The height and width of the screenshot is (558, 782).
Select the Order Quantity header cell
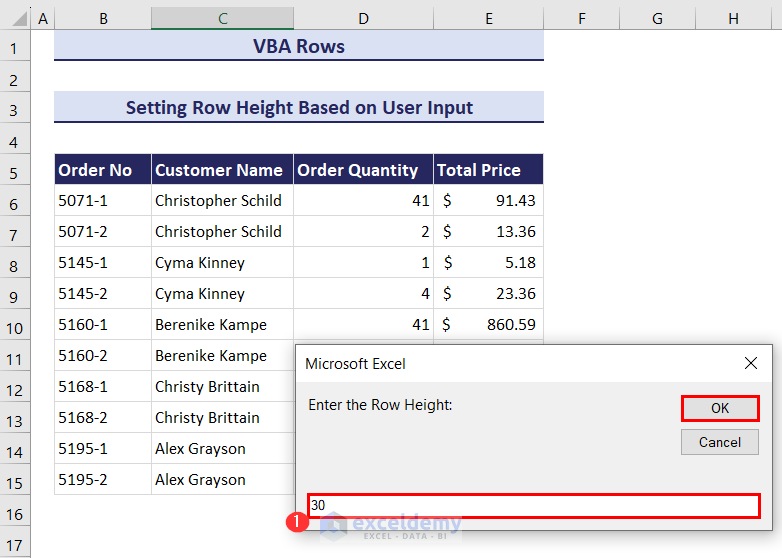pos(363,170)
